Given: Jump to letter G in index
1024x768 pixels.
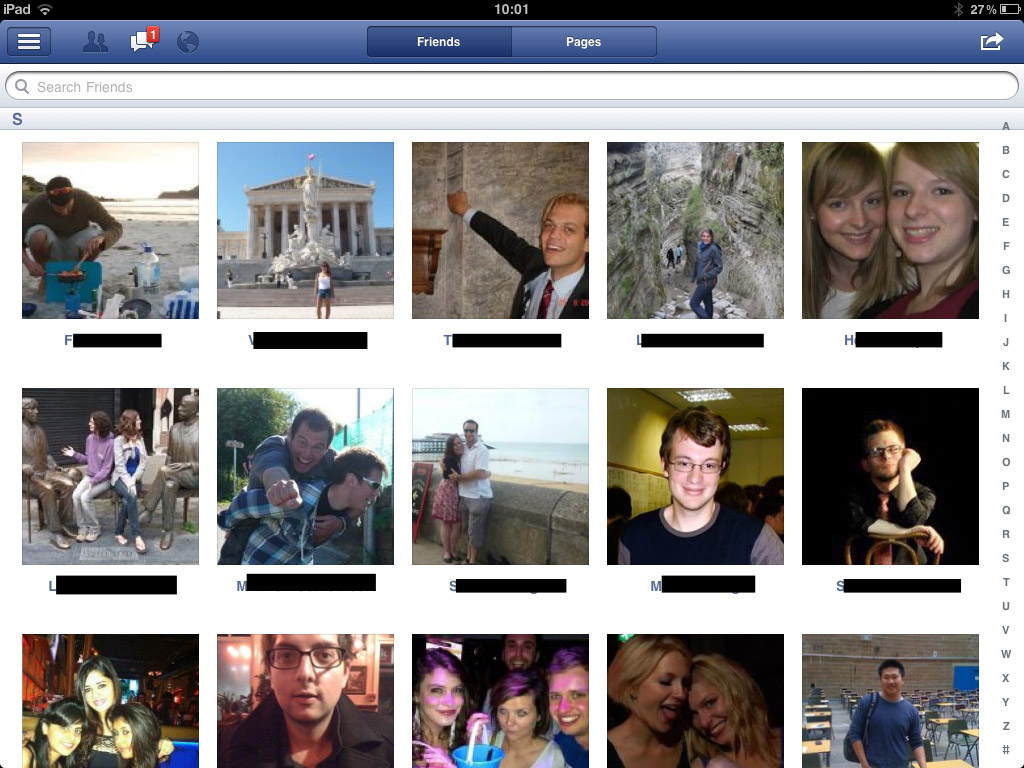Looking at the screenshot, I should pos(1006,270).
